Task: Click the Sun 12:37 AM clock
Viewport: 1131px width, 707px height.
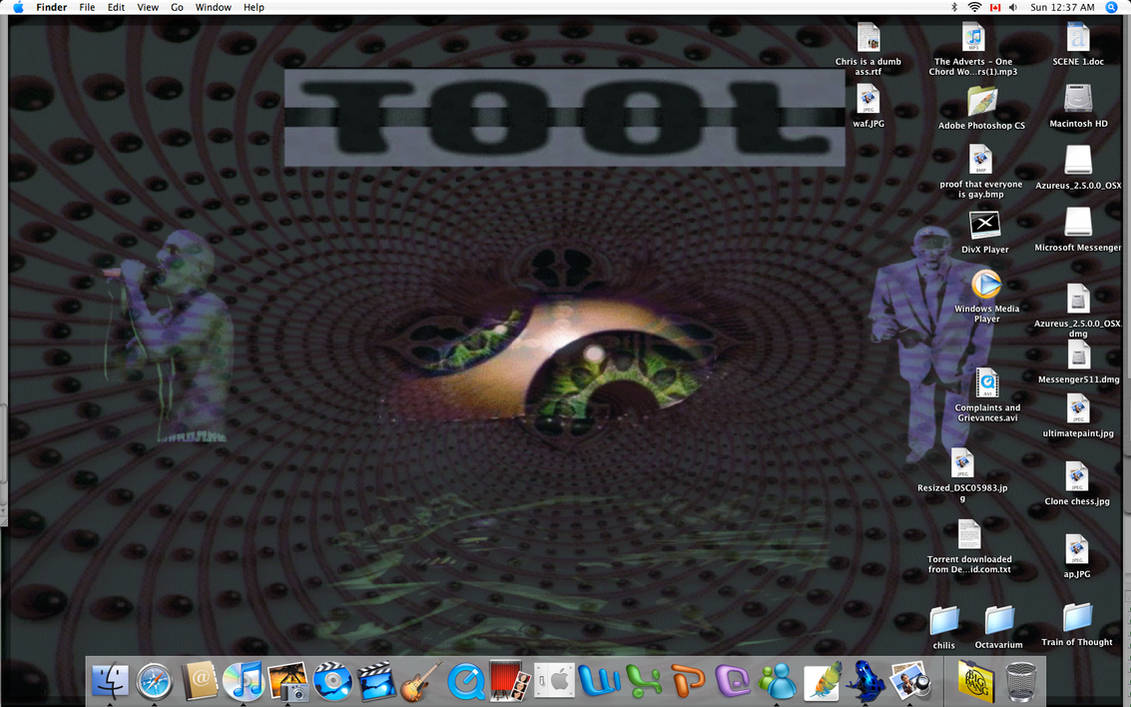Action: [1062, 7]
